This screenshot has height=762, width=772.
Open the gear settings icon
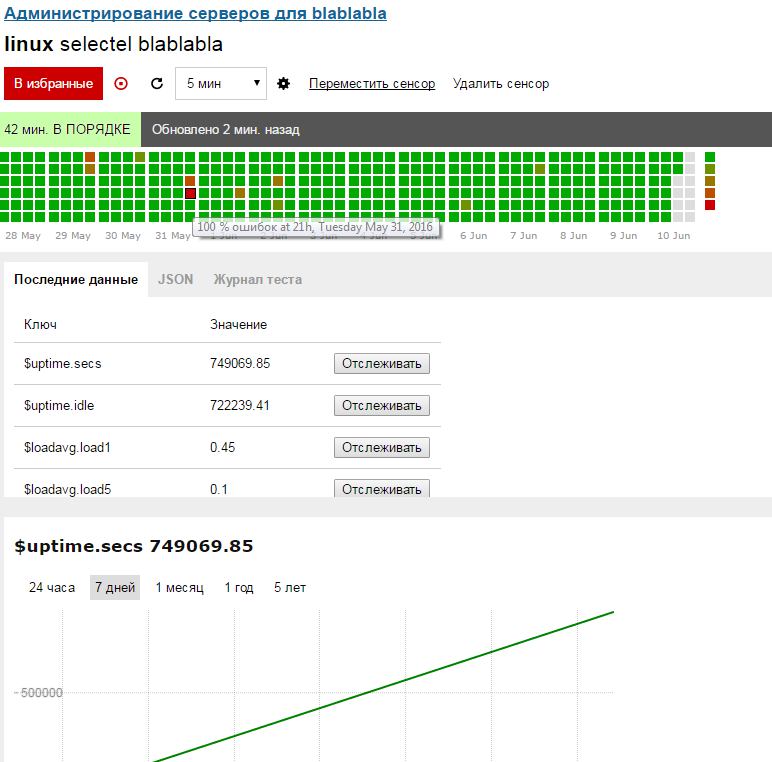point(283,84)
